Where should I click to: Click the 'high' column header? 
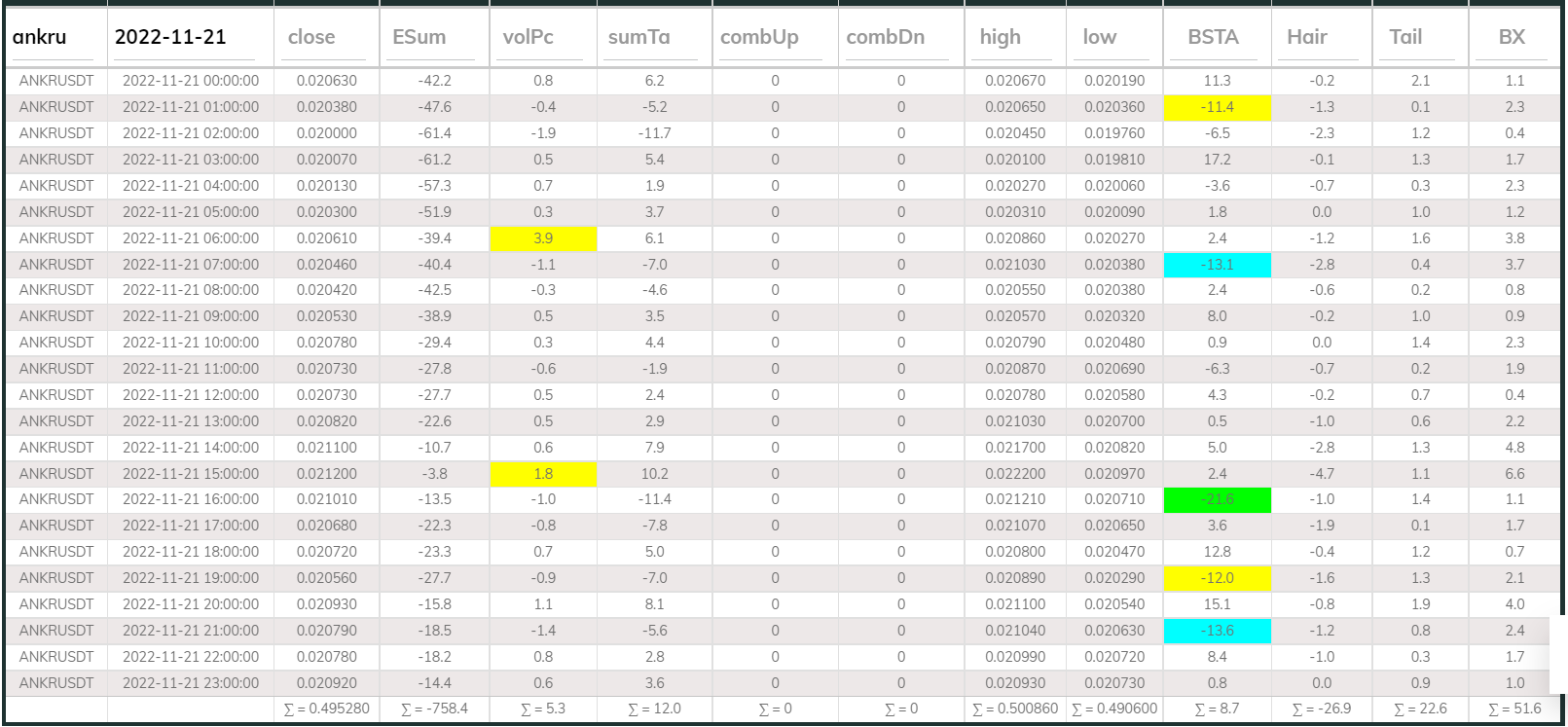[x=1001, y=37]
